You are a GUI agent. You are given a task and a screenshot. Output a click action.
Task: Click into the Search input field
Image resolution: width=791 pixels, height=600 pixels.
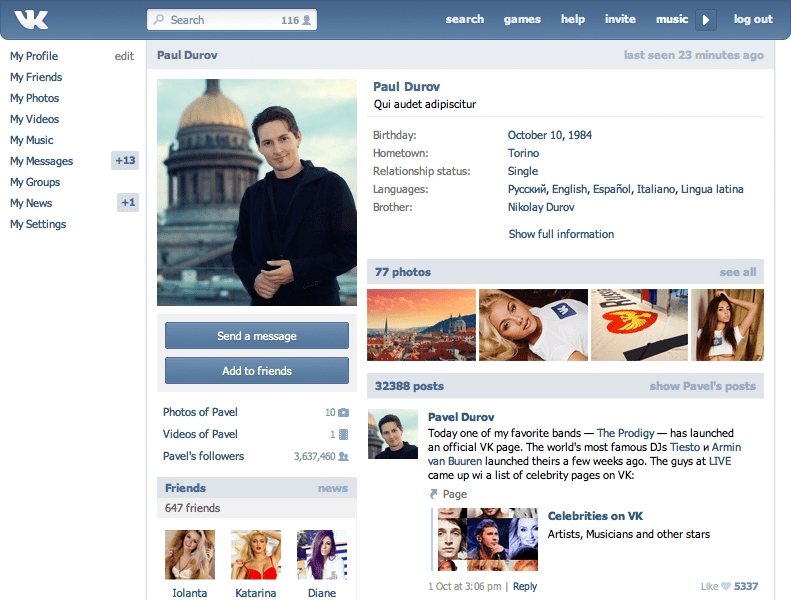(x=220, y=20)
